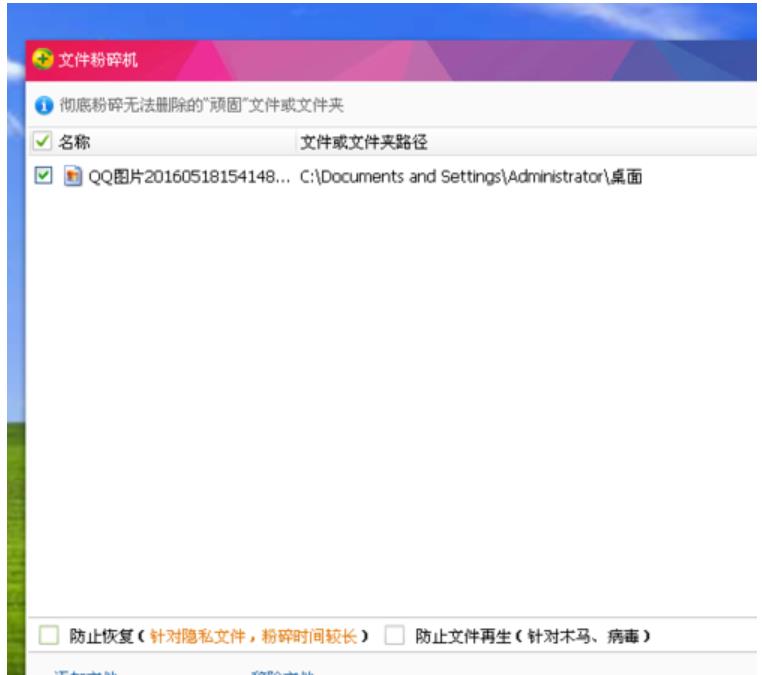Click the 360 logo in title bar
762x675 pixels.
[x=43, y=60]
